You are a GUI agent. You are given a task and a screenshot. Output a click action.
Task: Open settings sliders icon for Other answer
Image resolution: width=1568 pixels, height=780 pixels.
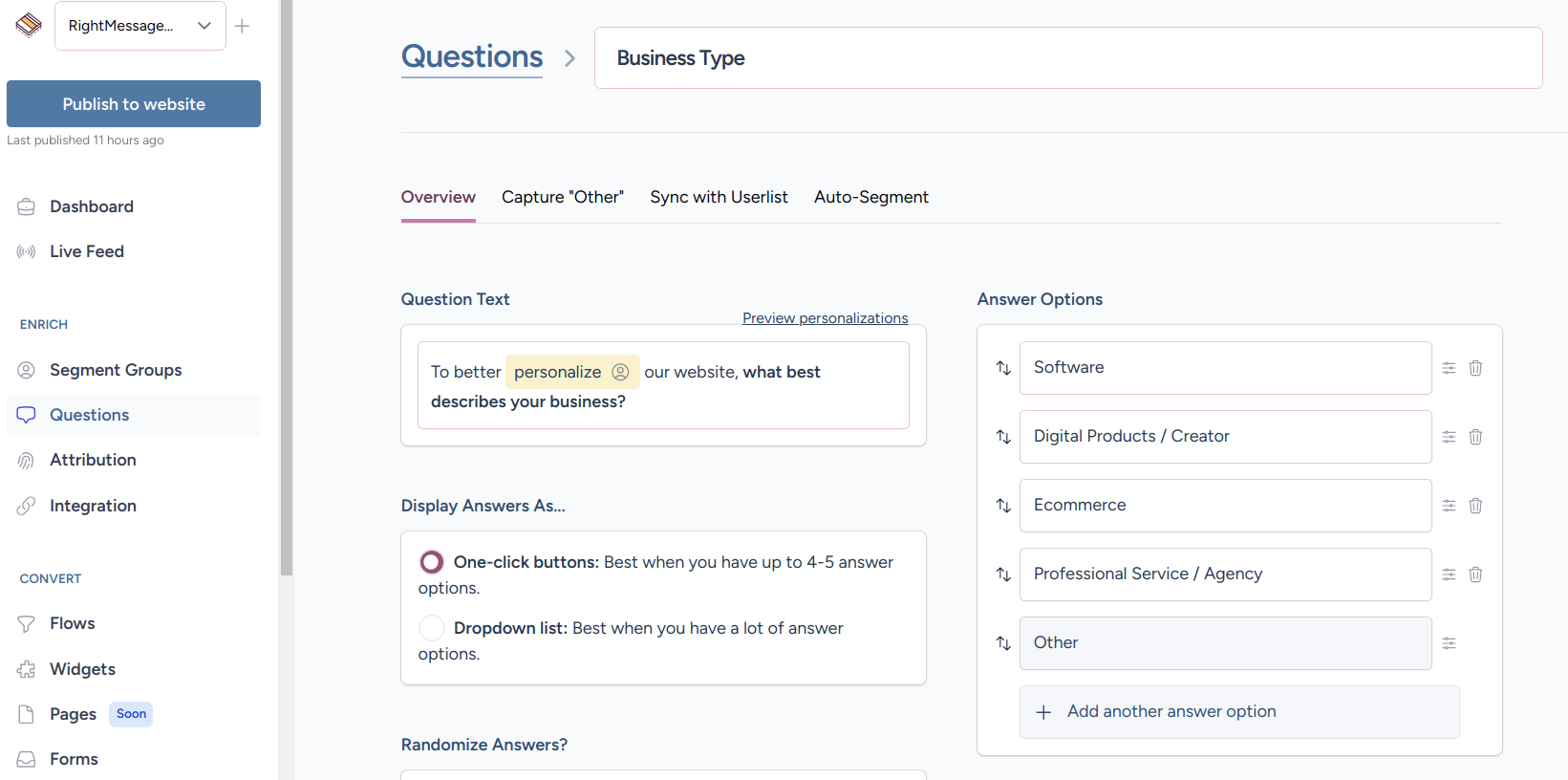[x=1449, y=643]
